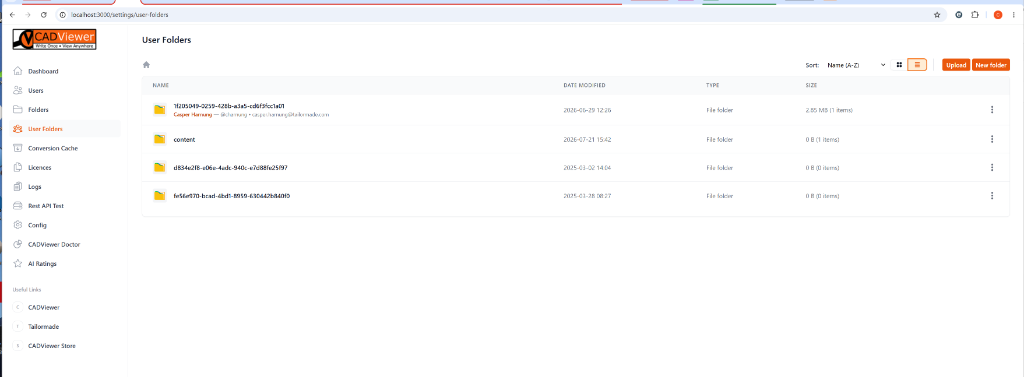Click the Rest API Test icon in the sidebar
This screenshot has height=377, width=1024.
tap(18, 206)
